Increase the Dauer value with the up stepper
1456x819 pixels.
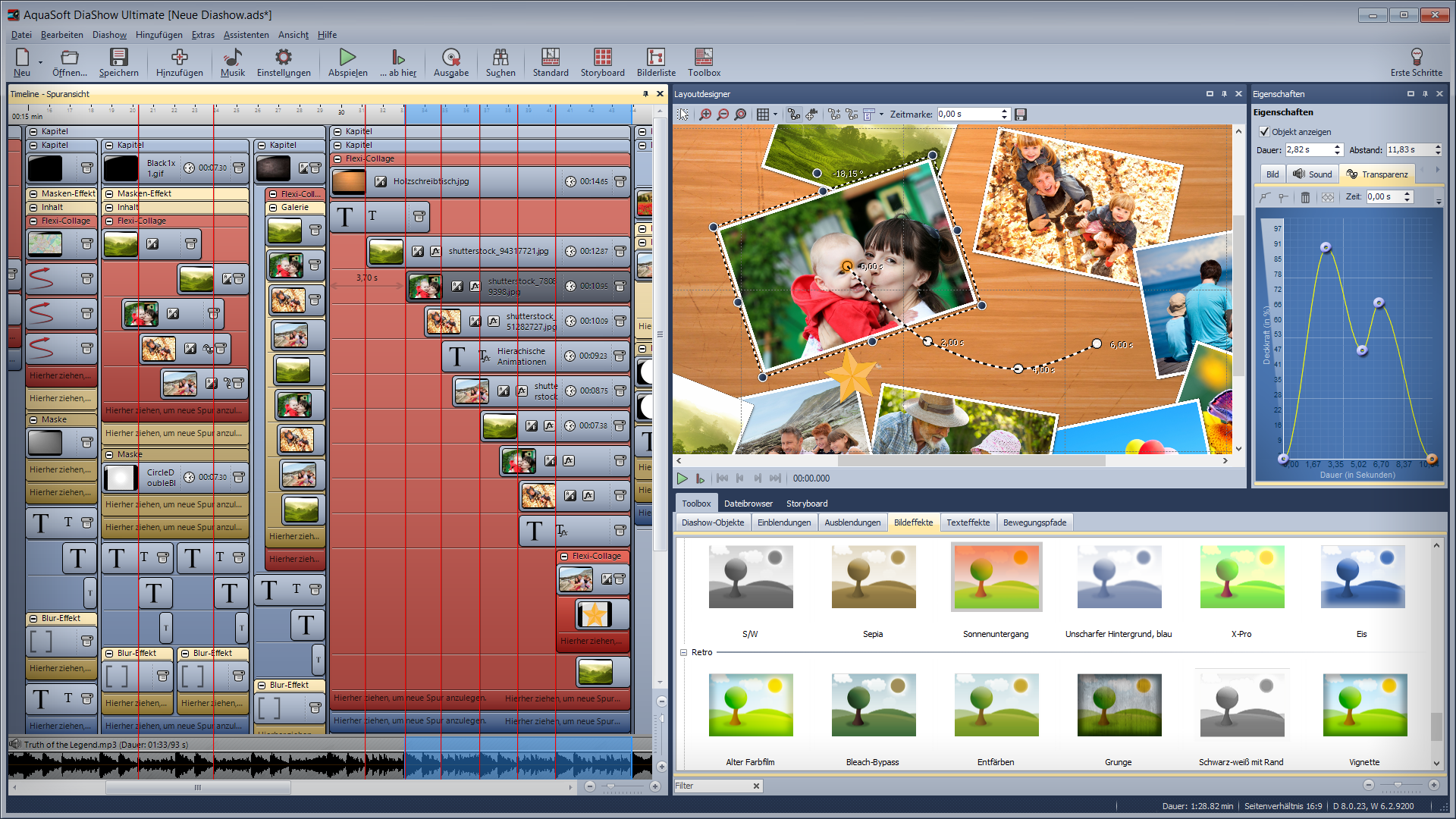coord(1338,146)
